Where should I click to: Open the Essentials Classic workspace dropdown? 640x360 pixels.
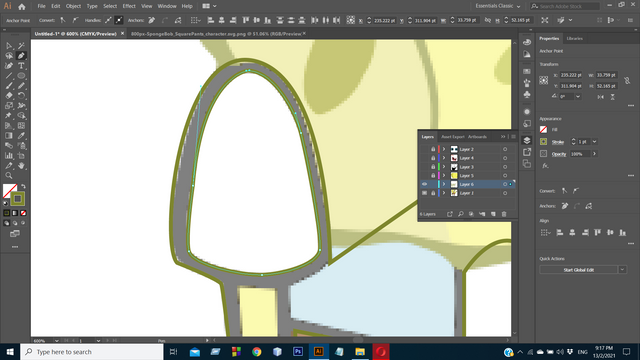click(498, 6)
